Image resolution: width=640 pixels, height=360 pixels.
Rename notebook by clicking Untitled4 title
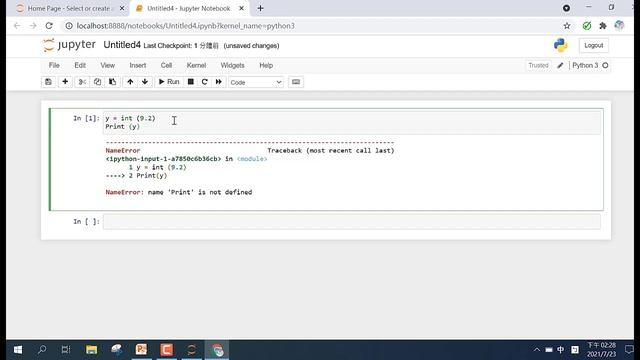(x=122, y=45)
